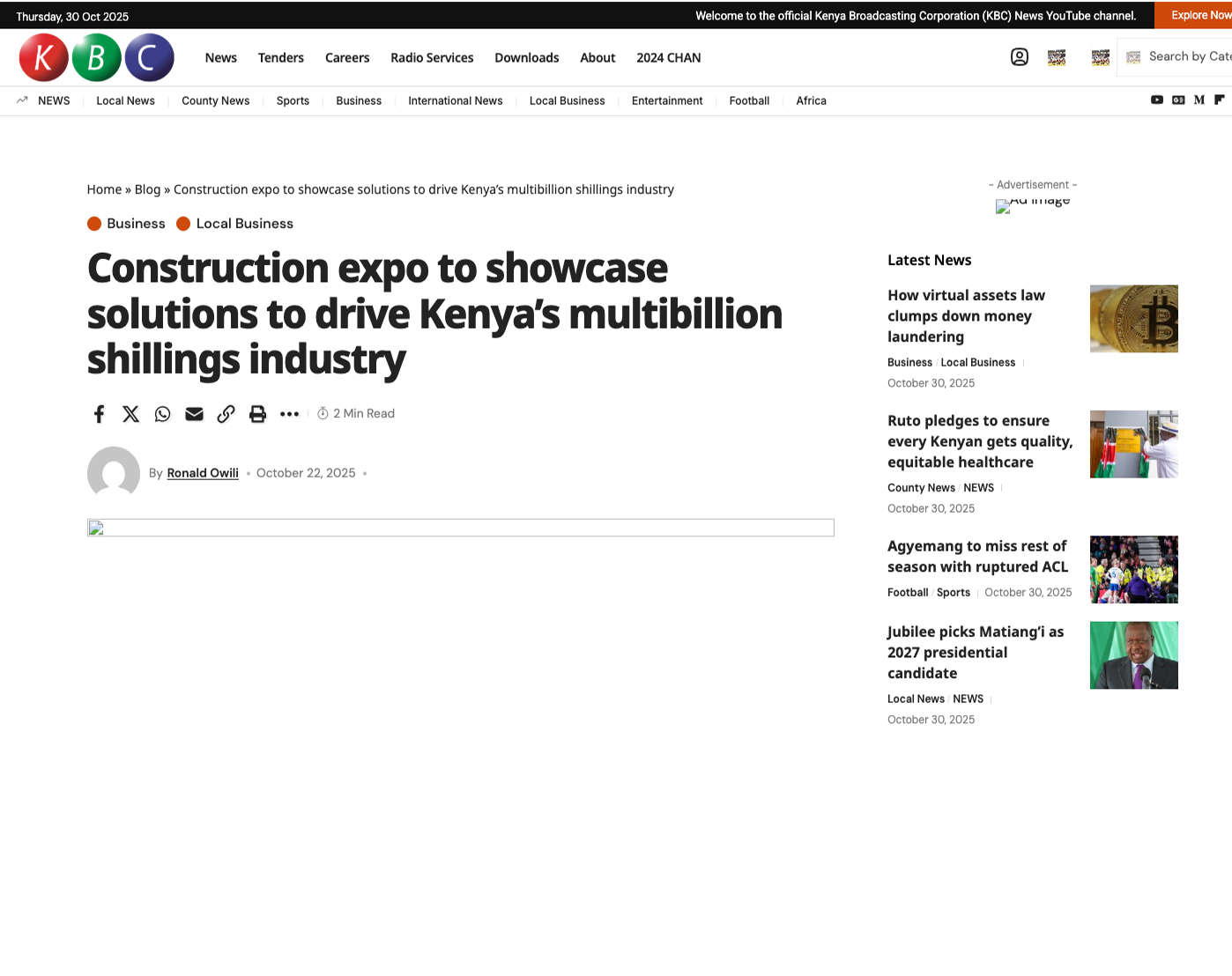The image size is (1232, 976).
Task: Open author Ronald Owili's profile
Action: click(203, 473)
